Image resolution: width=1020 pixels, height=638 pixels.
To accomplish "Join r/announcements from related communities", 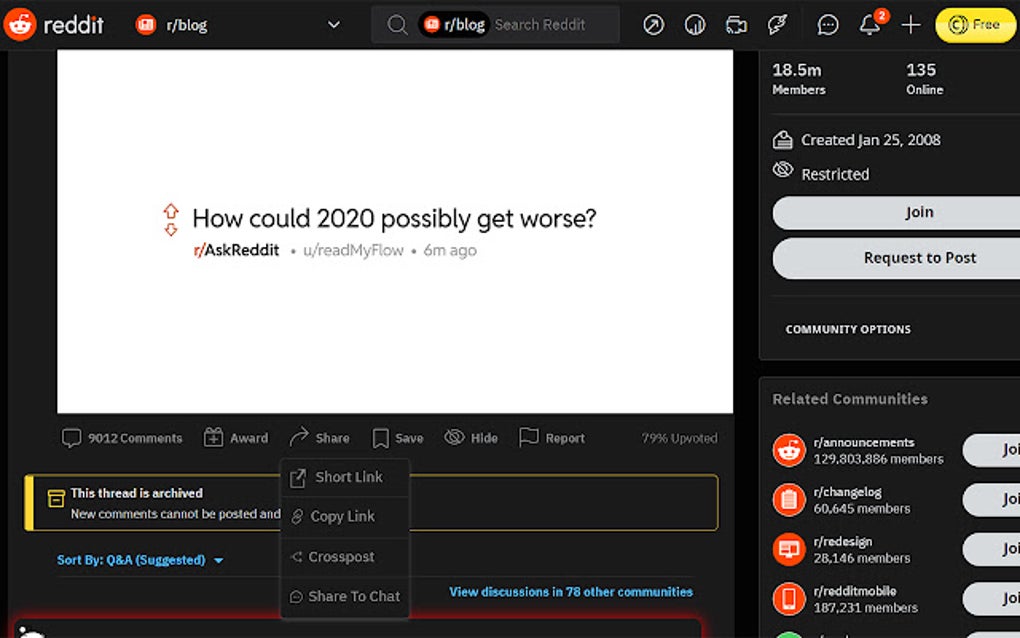I will 991,450.
